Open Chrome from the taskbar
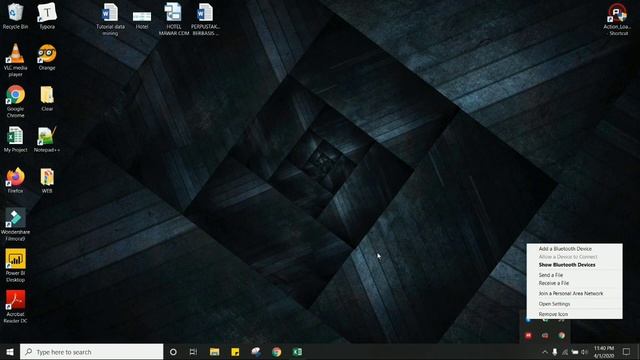The width and height of the screenshot is (640, 360). (x=276, y=352)
